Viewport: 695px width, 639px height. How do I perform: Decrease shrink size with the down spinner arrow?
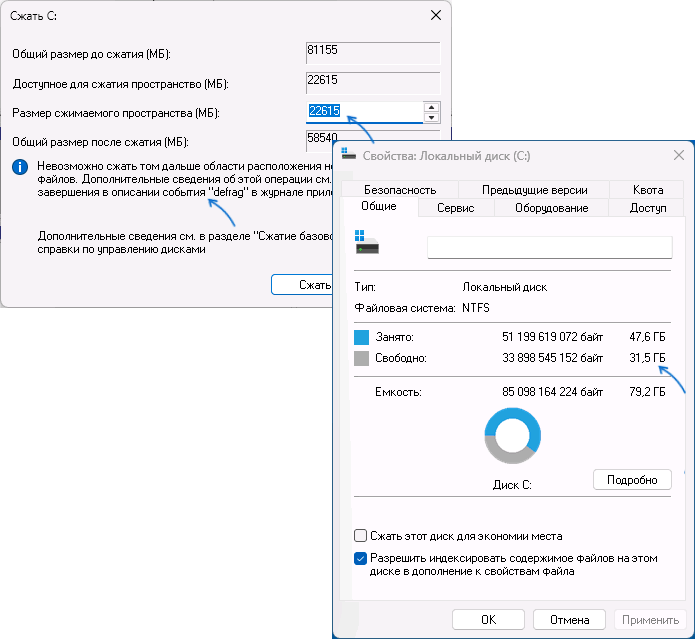pyautogui.click(x=431, y=117)
